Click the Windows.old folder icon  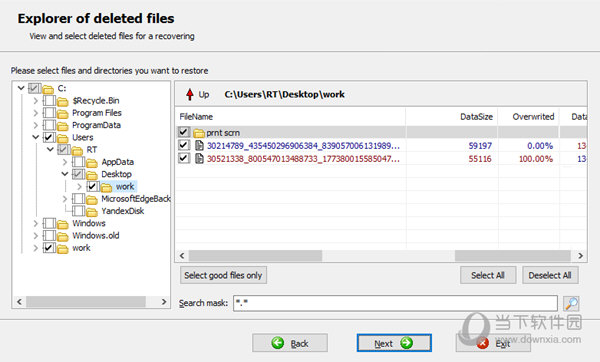(x=63, y=236)
